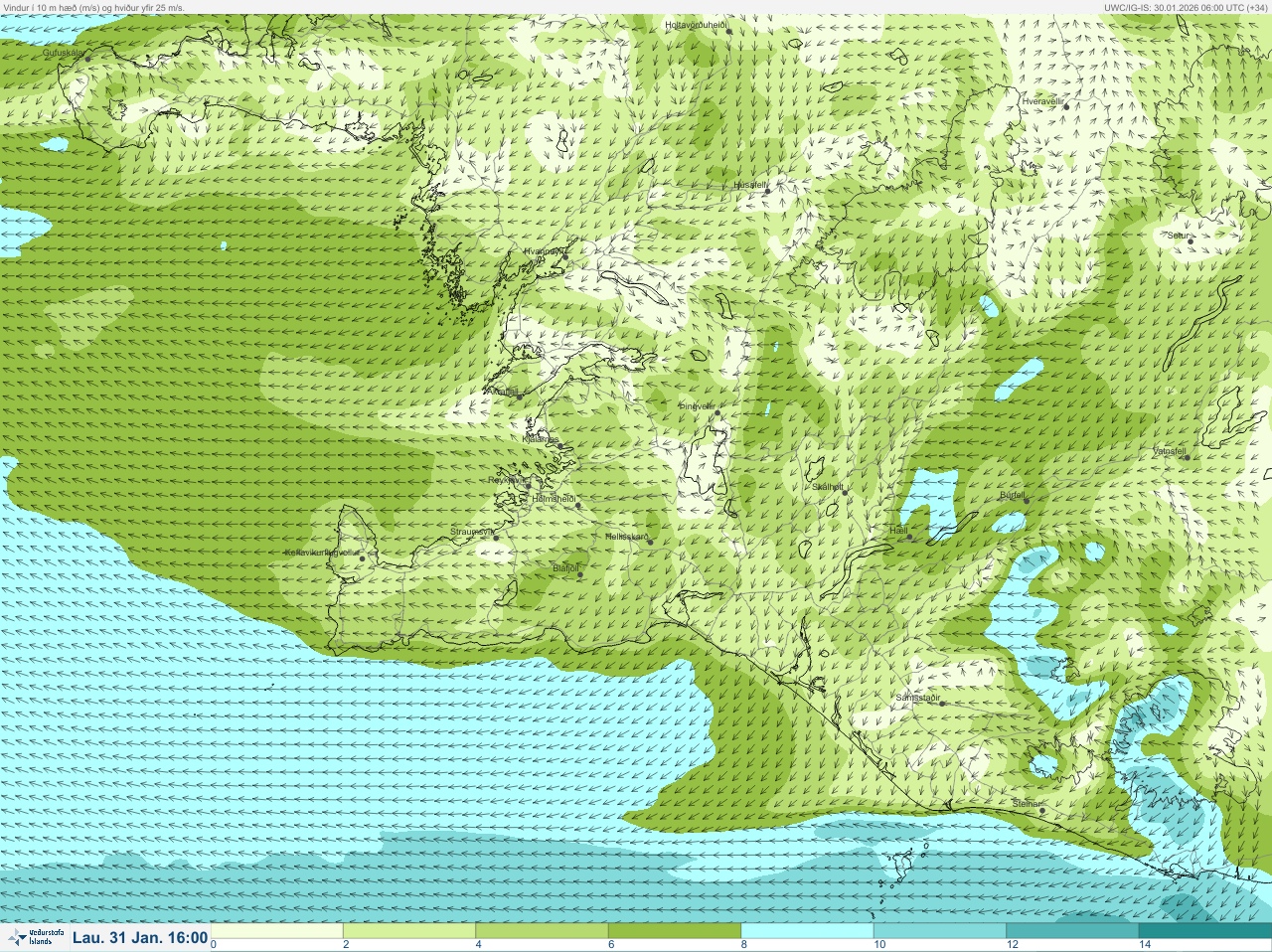
Task: Click the Akrafjall station marker
Action: pos(519,397)
